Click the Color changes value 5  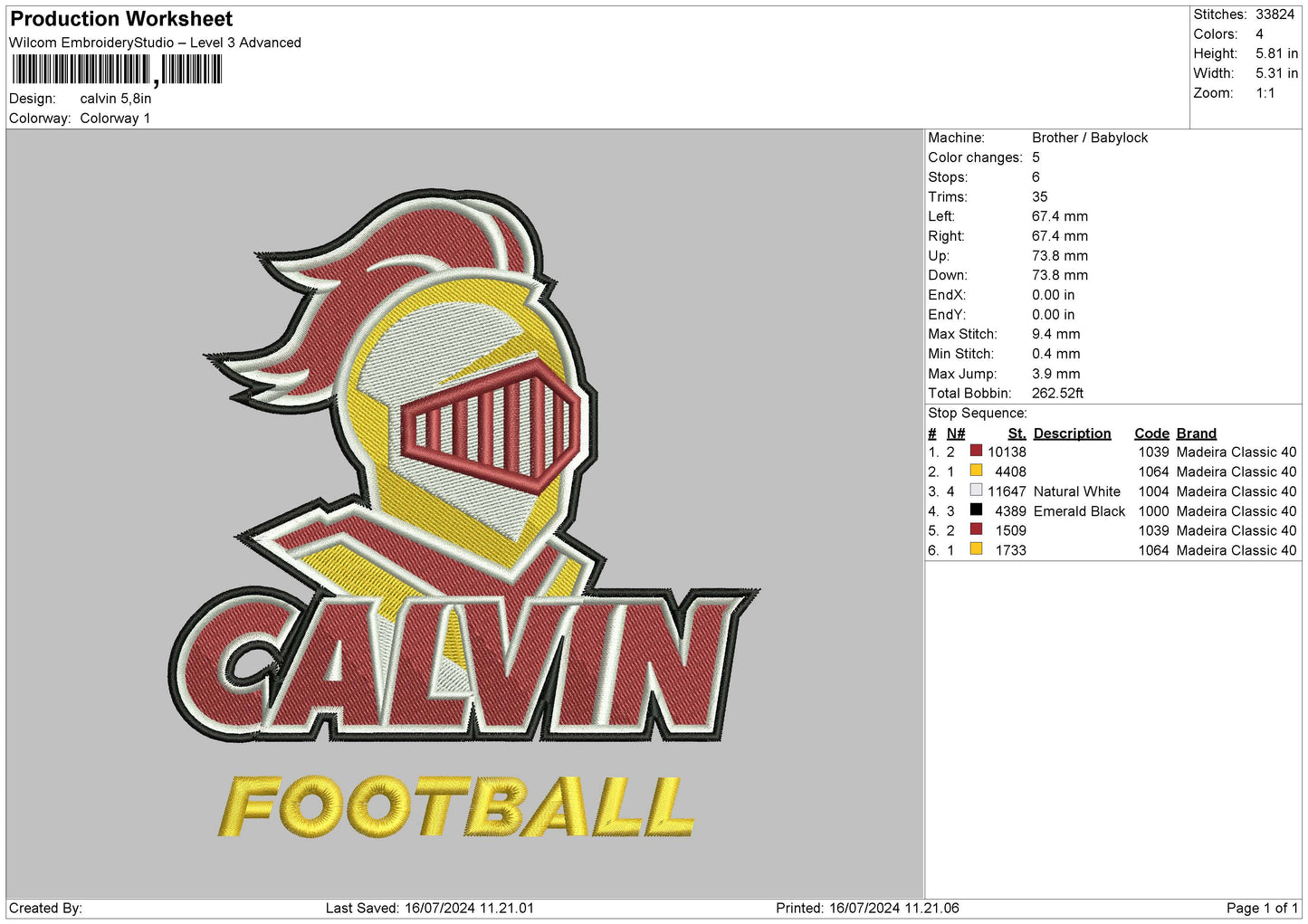point(1036,157)
